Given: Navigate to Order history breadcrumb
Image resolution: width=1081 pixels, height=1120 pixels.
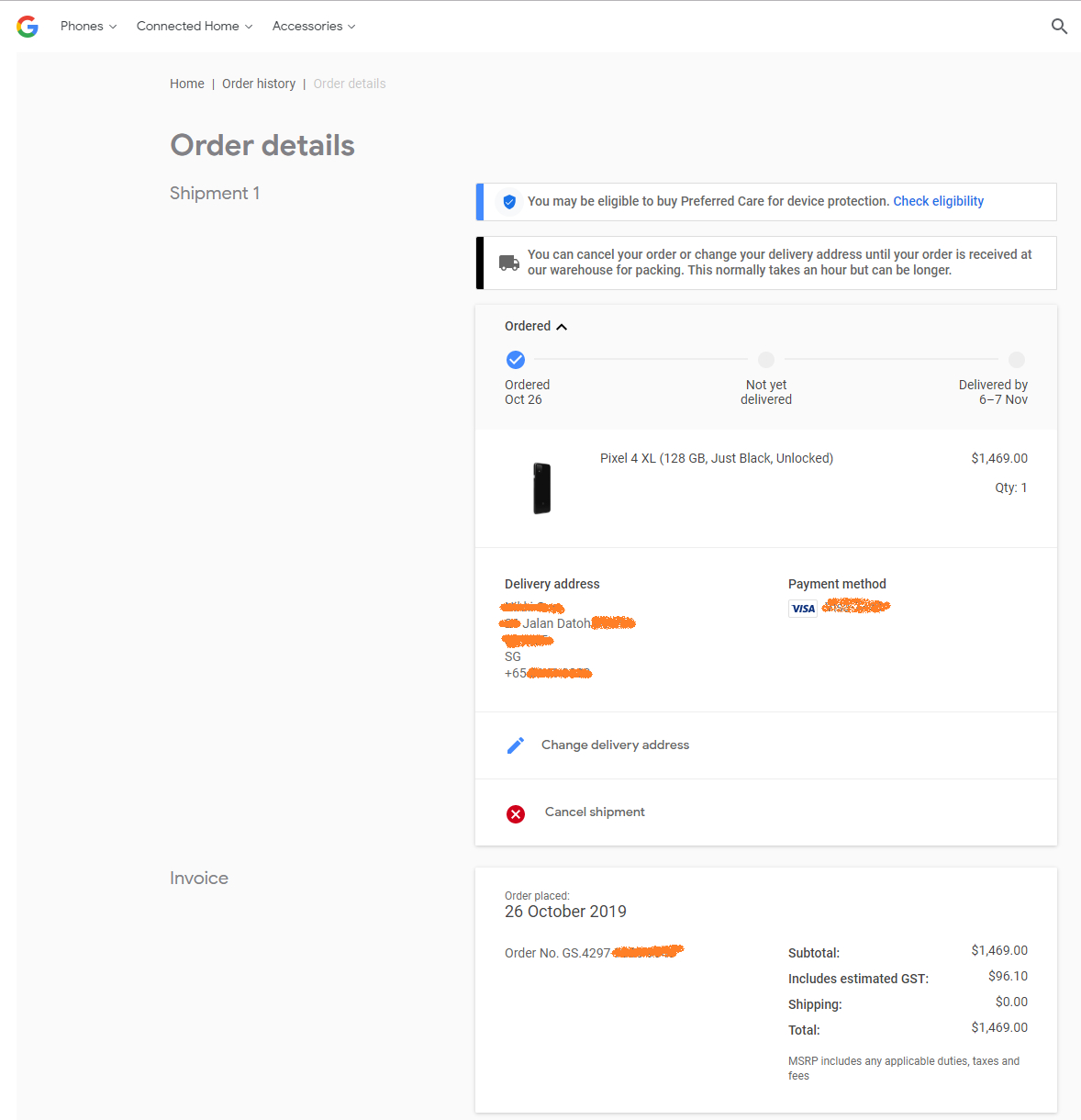Looking at the screenshot, I should pyautogui.click(x=259, y=84).
